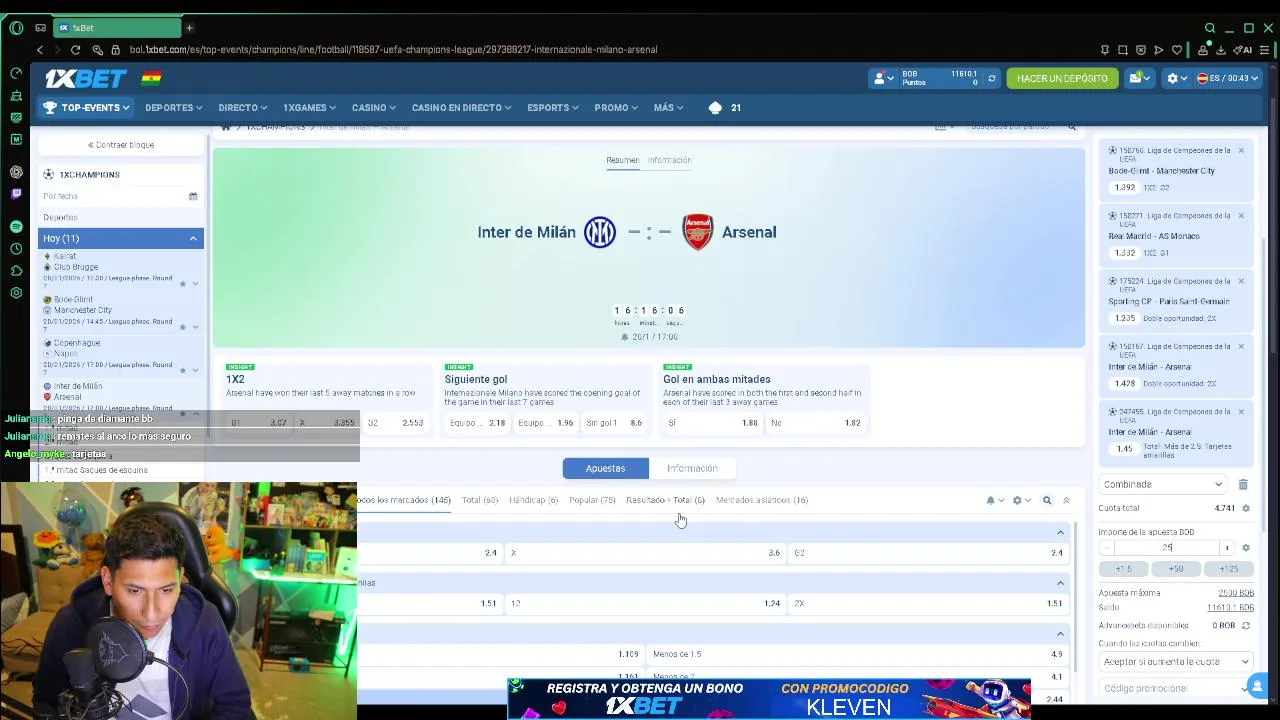Click the bet amount input field

click(x=1167, y=548)
